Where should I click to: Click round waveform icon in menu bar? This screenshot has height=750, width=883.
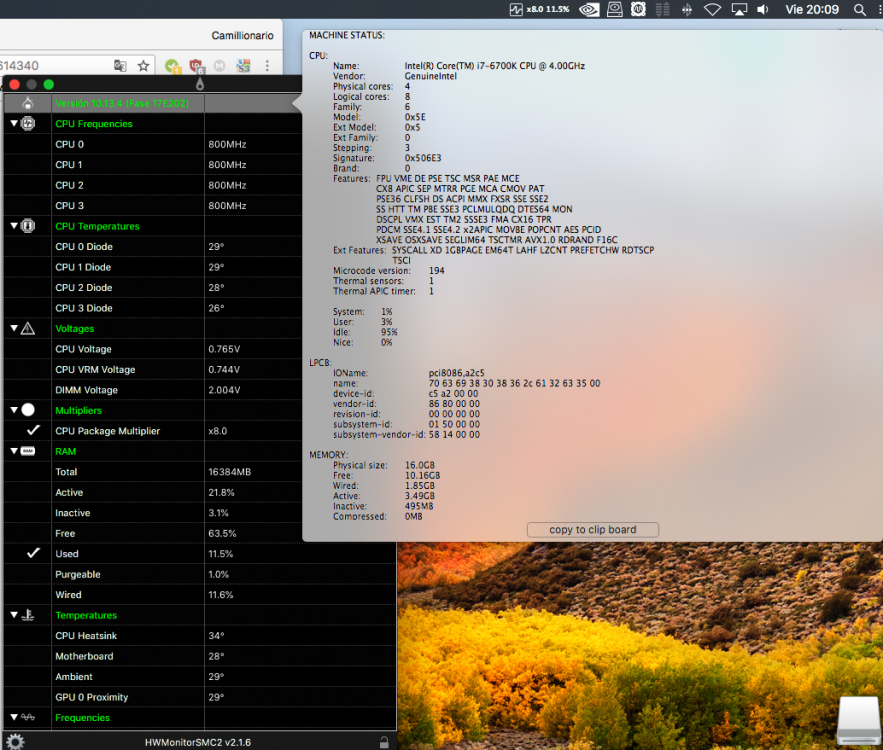tap(638, 9)
